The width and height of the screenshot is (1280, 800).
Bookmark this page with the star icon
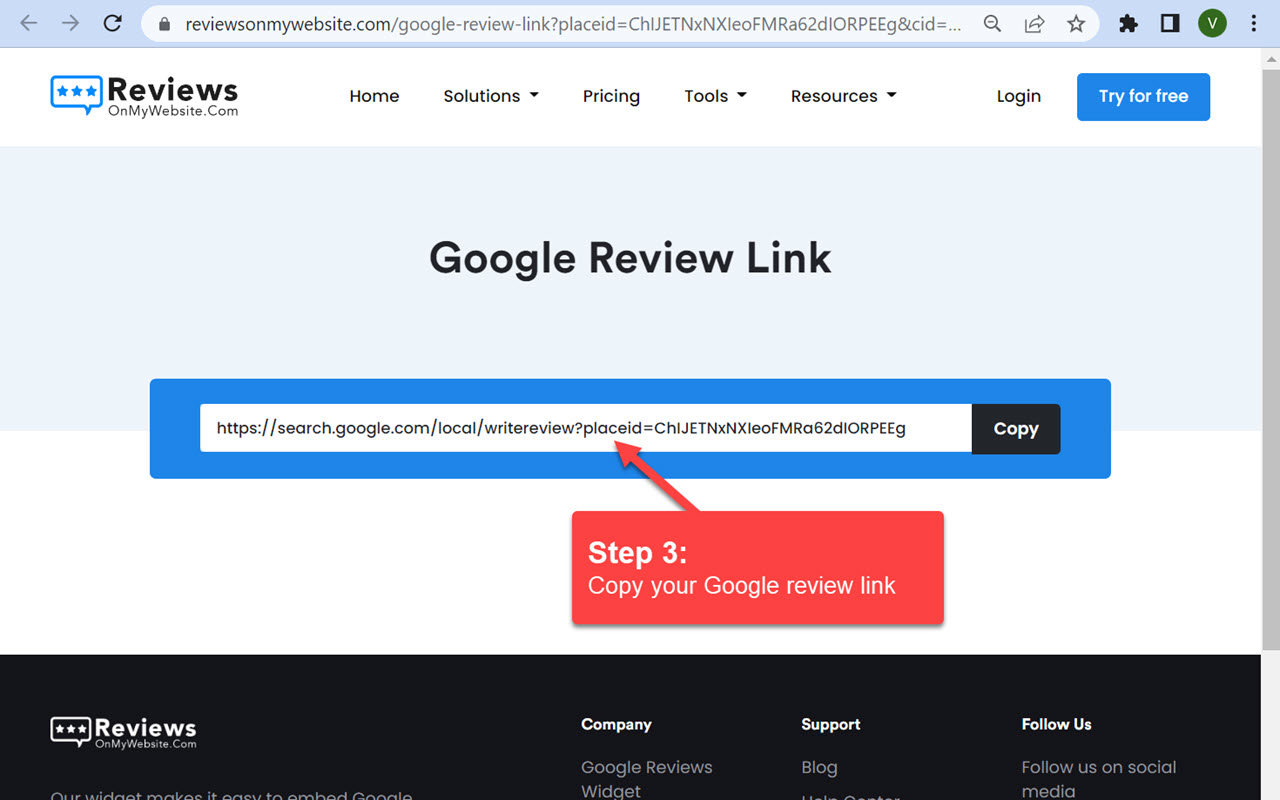[x=1077, y=23]
